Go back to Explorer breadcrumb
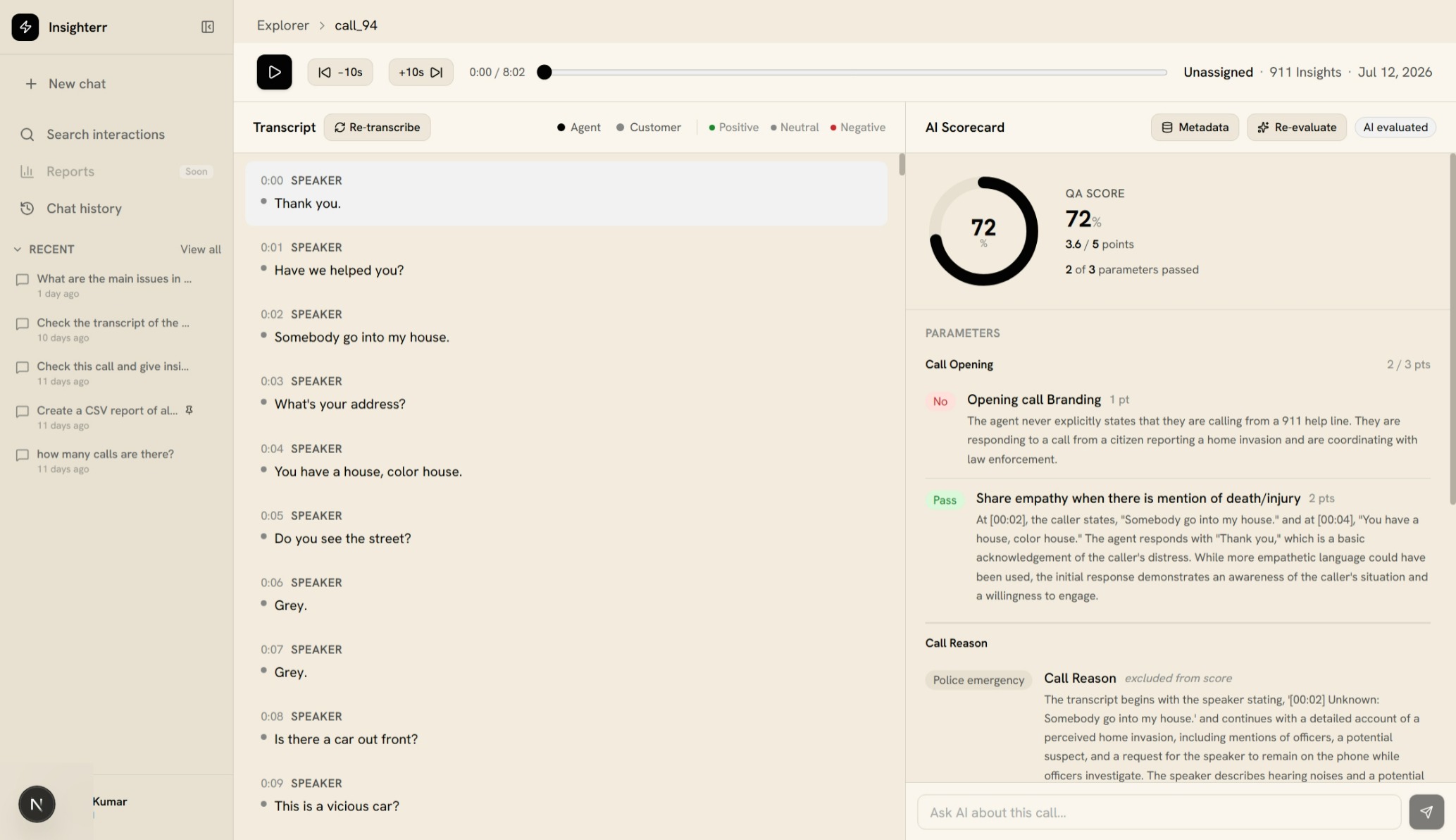The width and height of the screenshot is (1456, 840). [282, 25]
